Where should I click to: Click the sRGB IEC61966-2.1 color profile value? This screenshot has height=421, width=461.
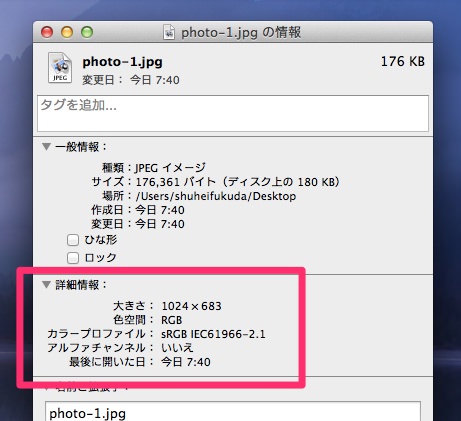[x=213, y=334]
